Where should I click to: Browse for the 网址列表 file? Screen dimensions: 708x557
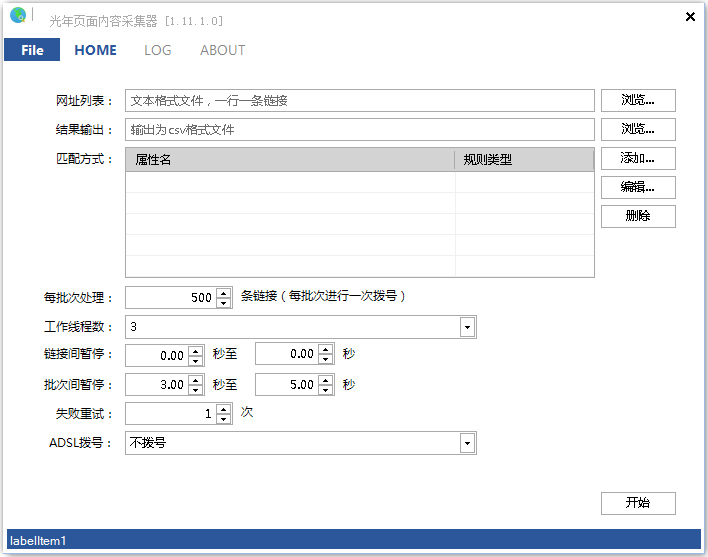coord(638,100)
